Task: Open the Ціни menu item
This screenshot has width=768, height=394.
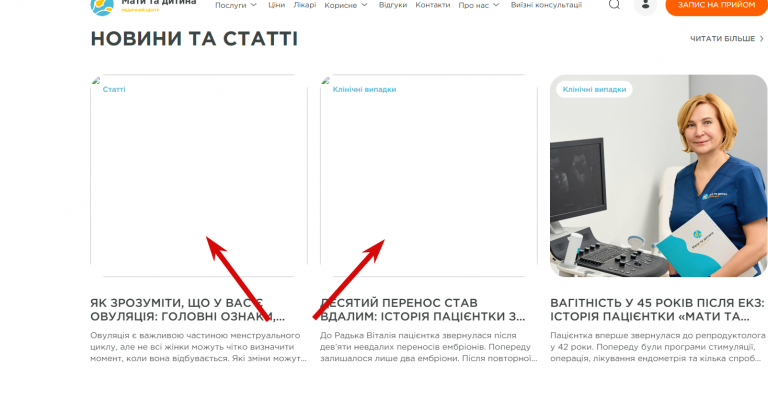Action: coord(277,5)
